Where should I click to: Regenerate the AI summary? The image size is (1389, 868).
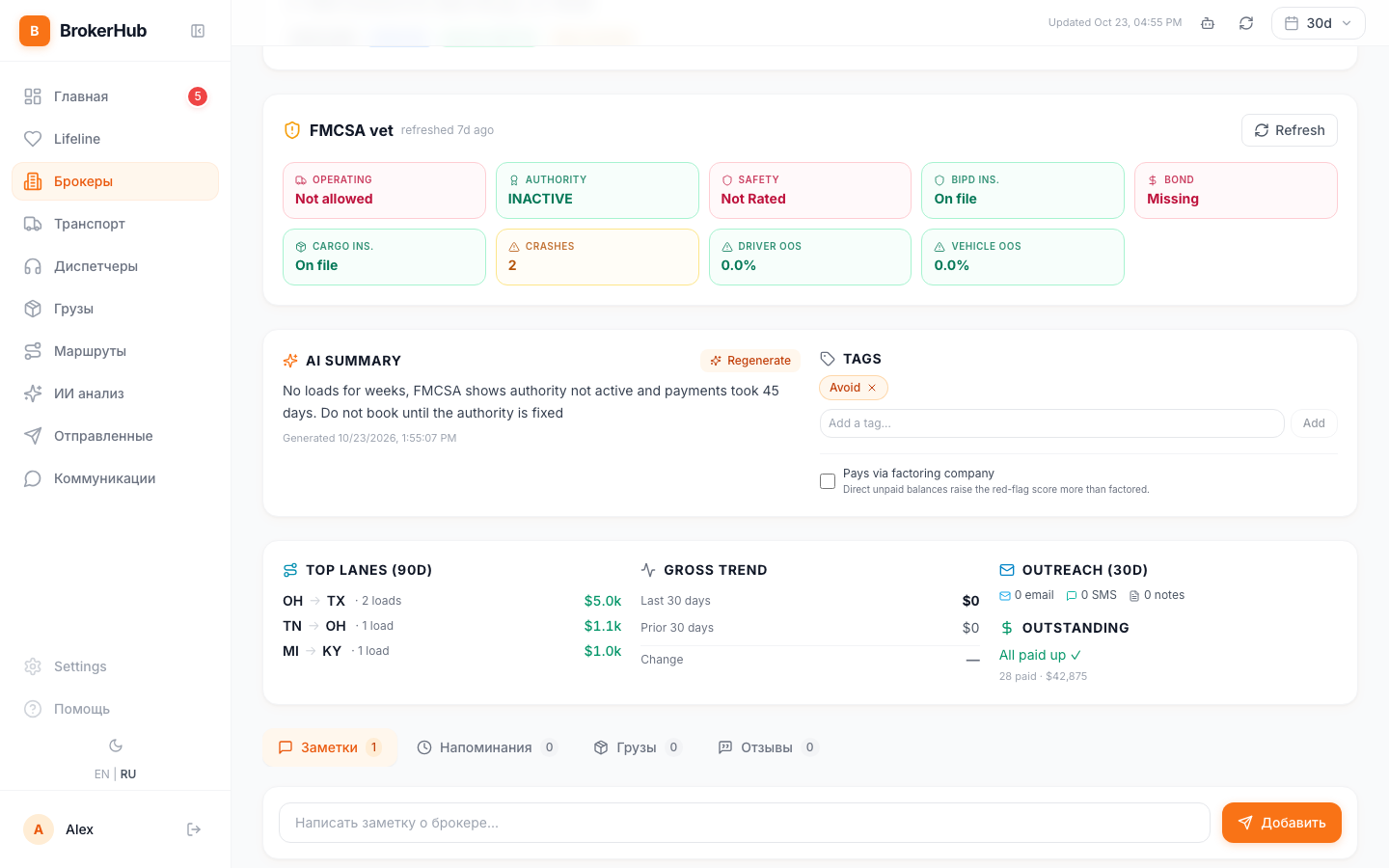click(x=750, y=361)
